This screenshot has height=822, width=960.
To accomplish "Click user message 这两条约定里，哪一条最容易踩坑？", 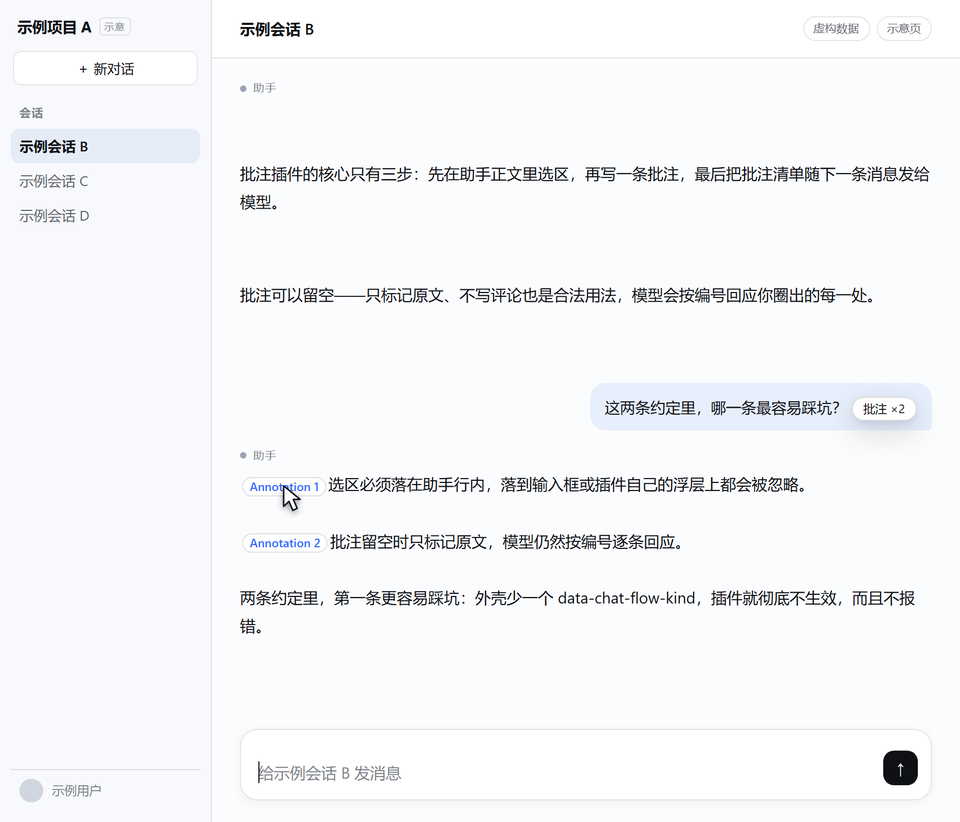I will click(721, 408).
